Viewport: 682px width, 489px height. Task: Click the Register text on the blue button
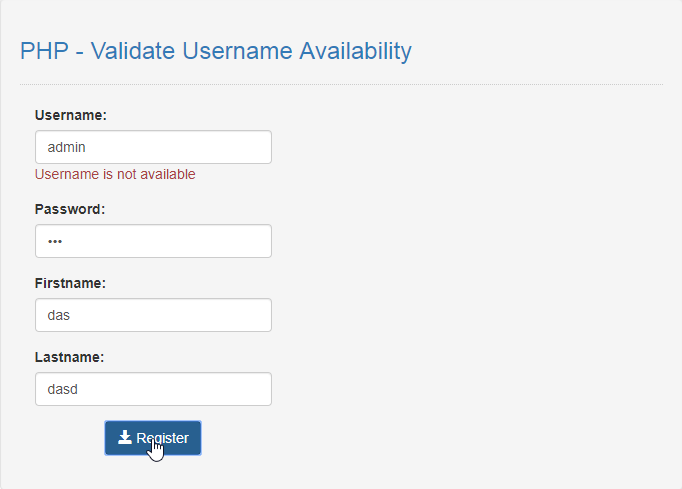[163, 438]
